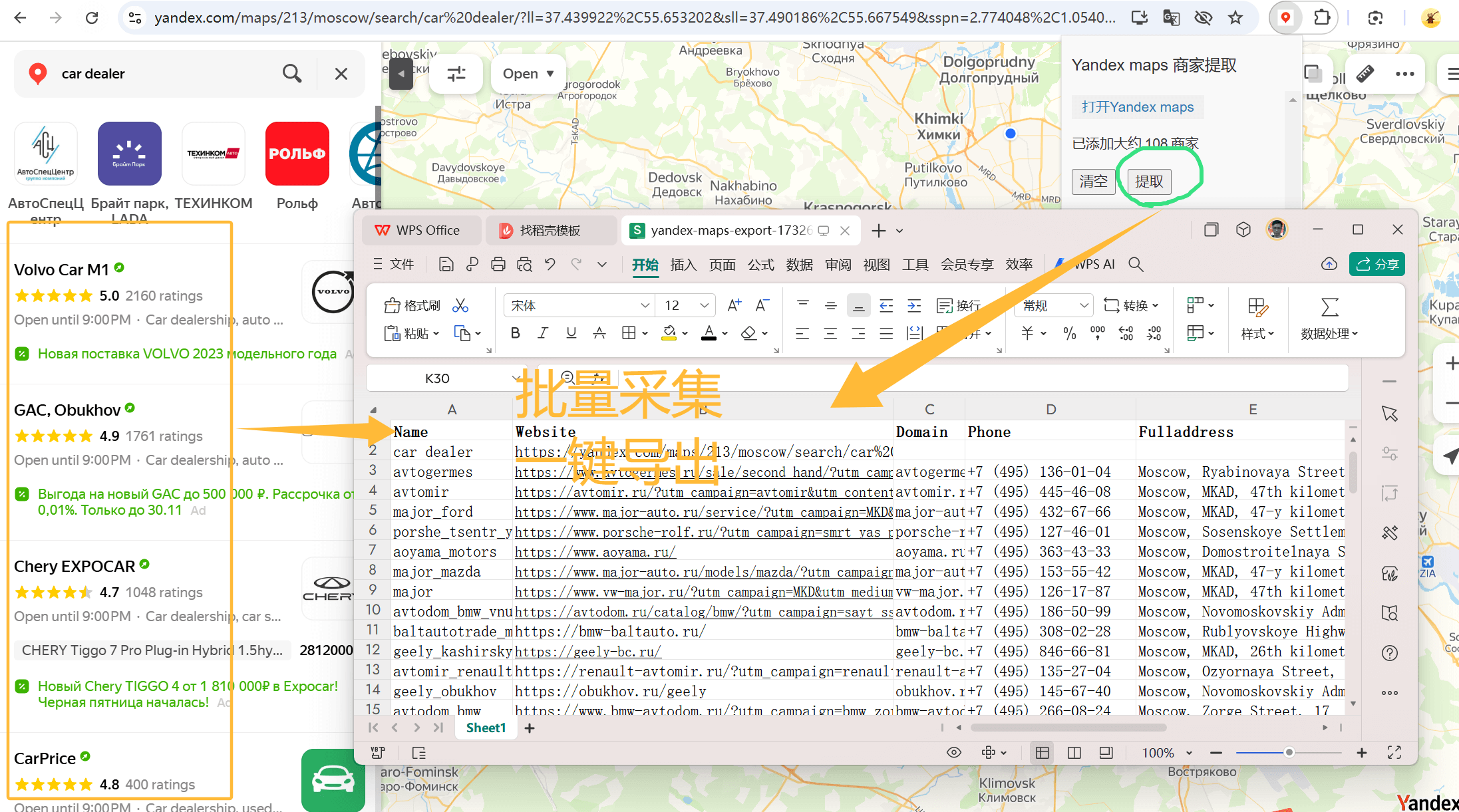This screenshot has height=812, width=1459.
Task: Click the 提取 extract button
Action: pyautogui.click(x=1149, y=181)
